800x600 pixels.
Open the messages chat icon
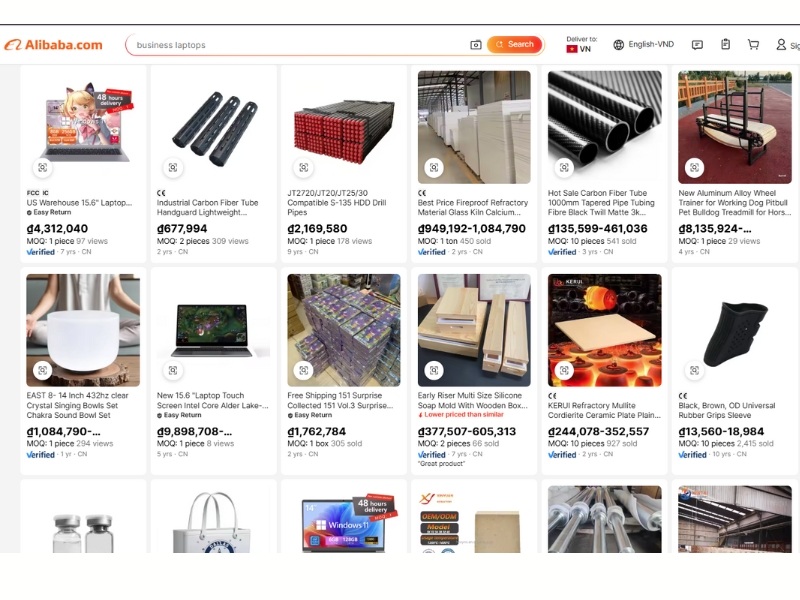pos(697,45)
